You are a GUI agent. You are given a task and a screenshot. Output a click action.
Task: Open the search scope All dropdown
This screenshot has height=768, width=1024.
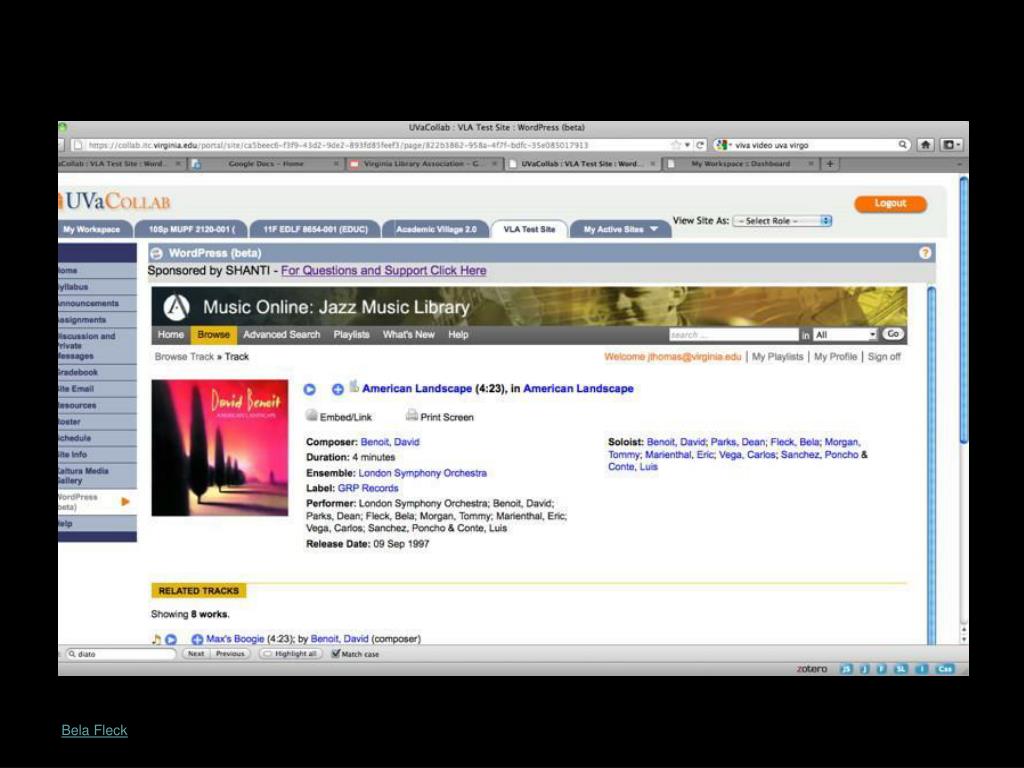[x=845, y=334]
